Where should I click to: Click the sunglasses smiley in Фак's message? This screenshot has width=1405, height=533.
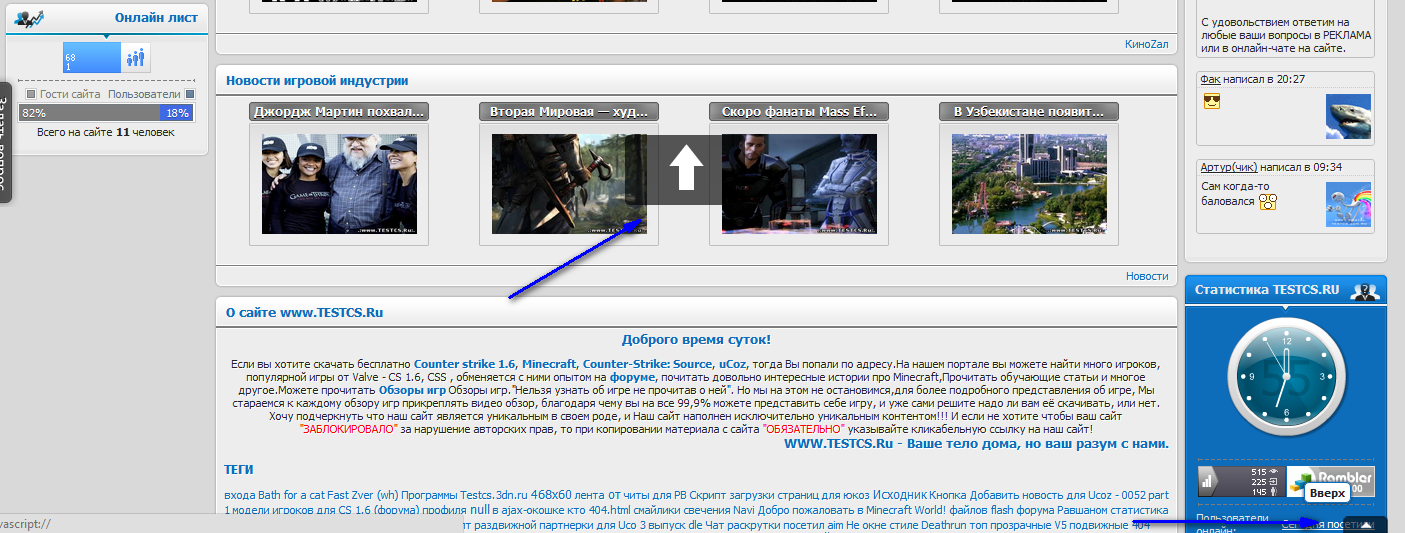click(1212, 102)
